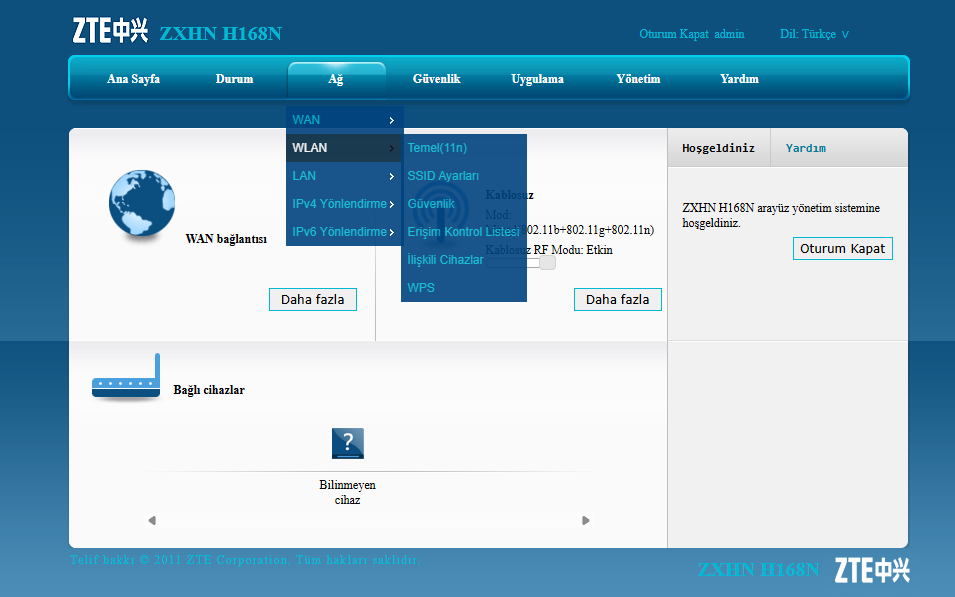Click the WAN connection globe icon

click(142, 203)
